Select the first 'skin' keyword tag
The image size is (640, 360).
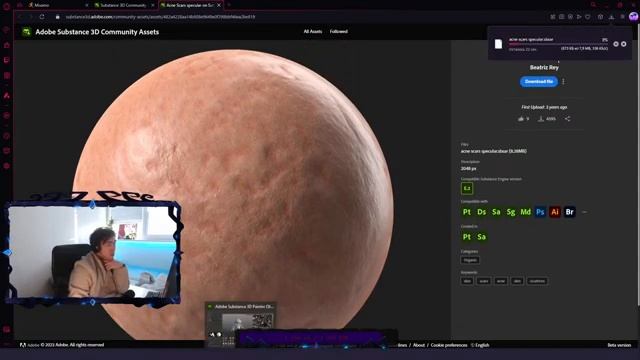click(467, 281)
